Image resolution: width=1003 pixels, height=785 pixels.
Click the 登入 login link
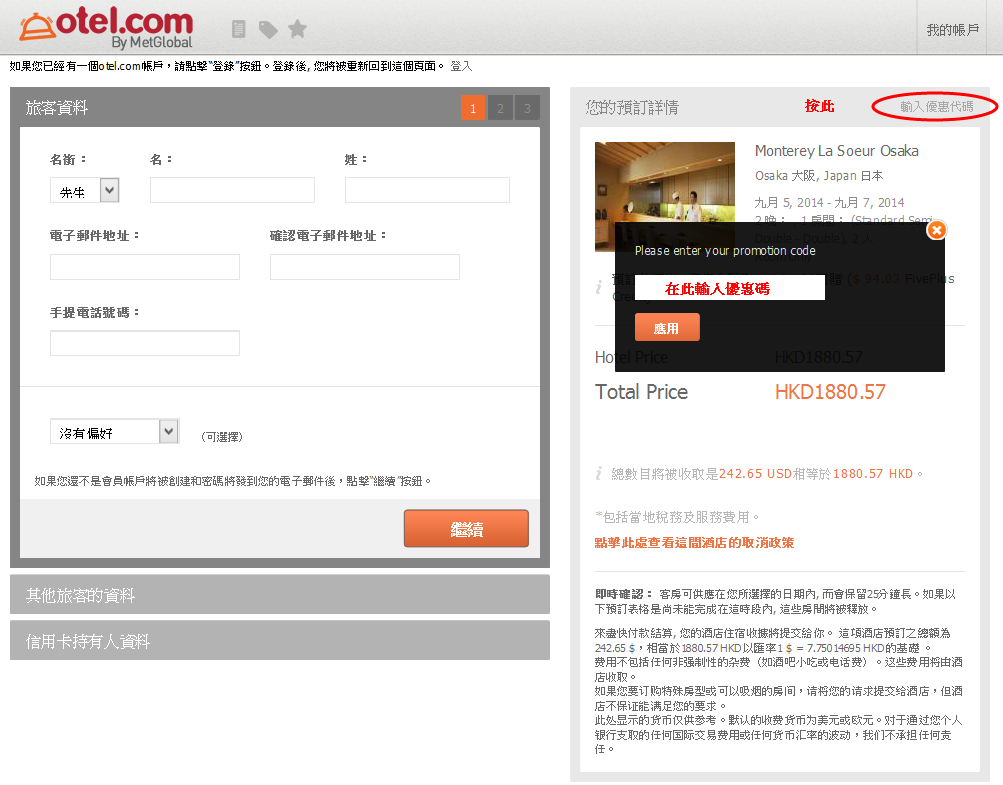461,66
